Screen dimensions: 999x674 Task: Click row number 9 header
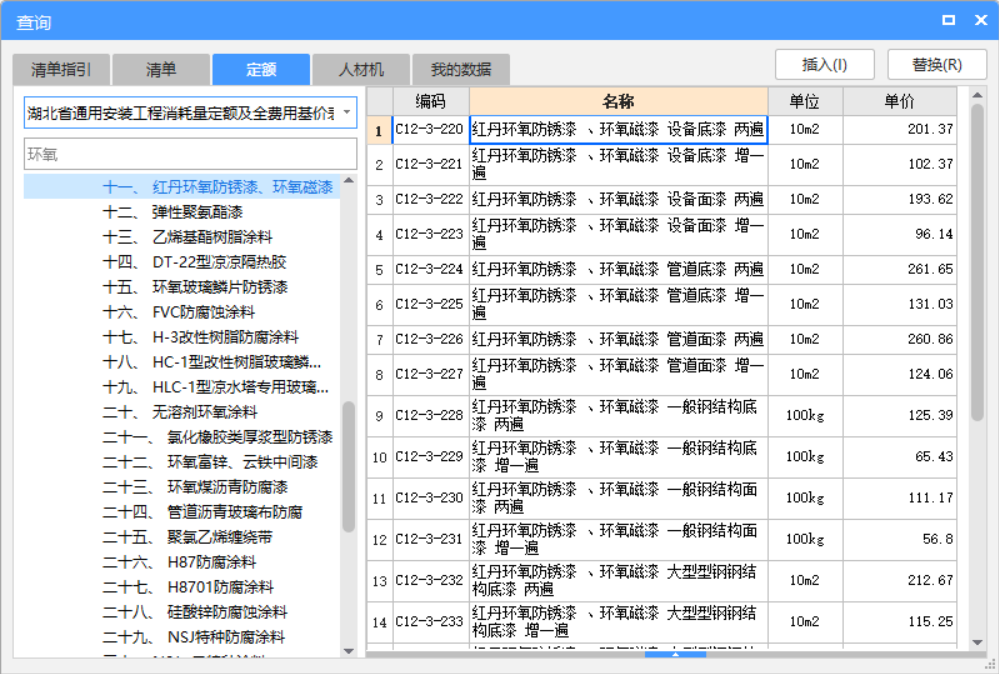click(x=380, y=415)
